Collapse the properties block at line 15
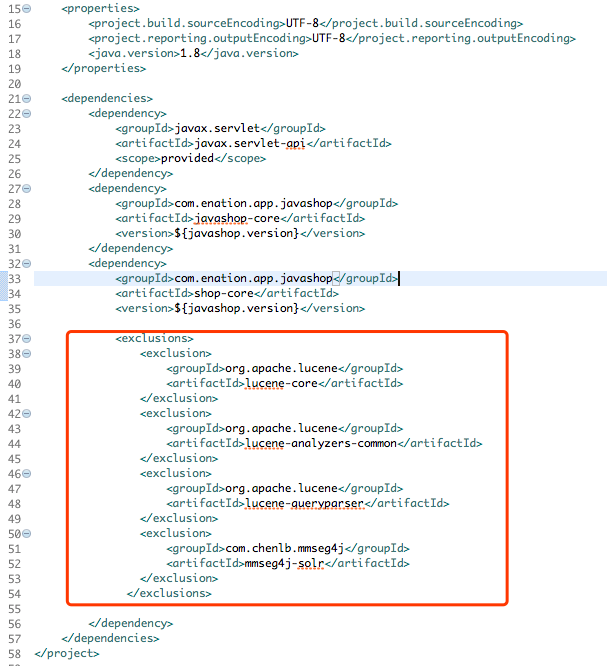This screenshot has height=666, width=607. tap(27, 8)
